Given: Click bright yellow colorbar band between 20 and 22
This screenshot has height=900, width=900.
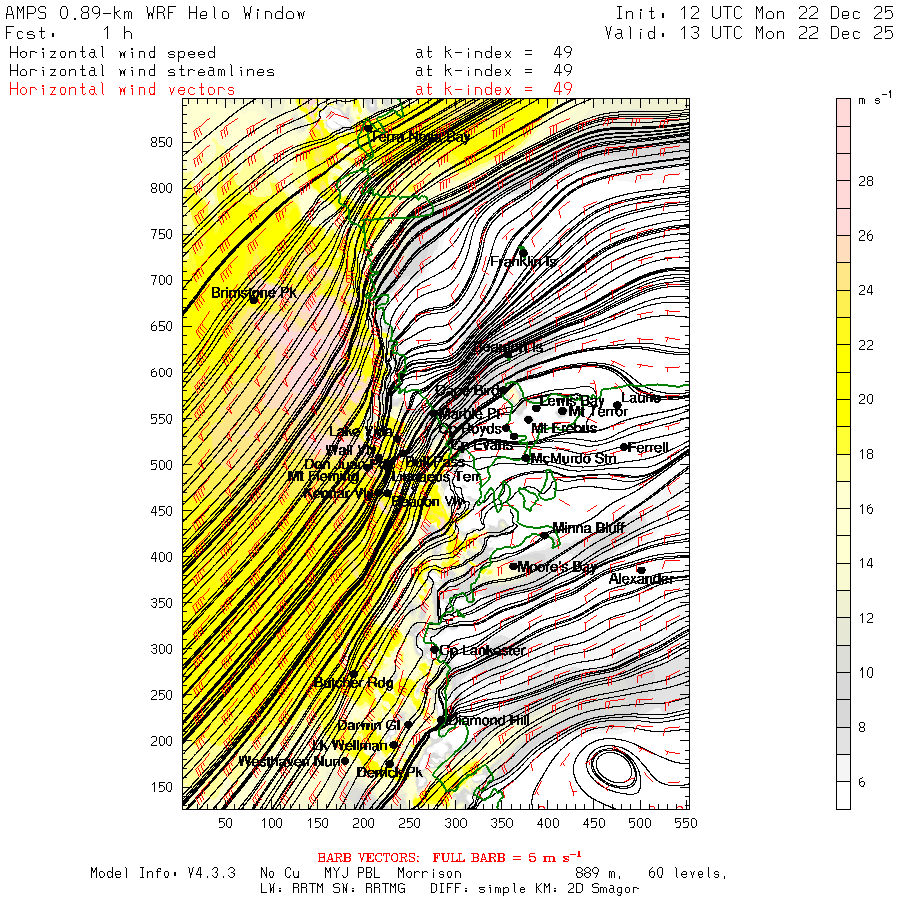Looking at the screenshot, I should point(843,373).
